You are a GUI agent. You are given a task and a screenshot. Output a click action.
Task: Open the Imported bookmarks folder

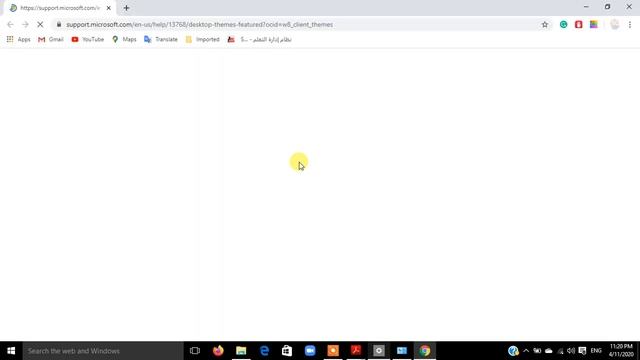[x=202, y=39]
